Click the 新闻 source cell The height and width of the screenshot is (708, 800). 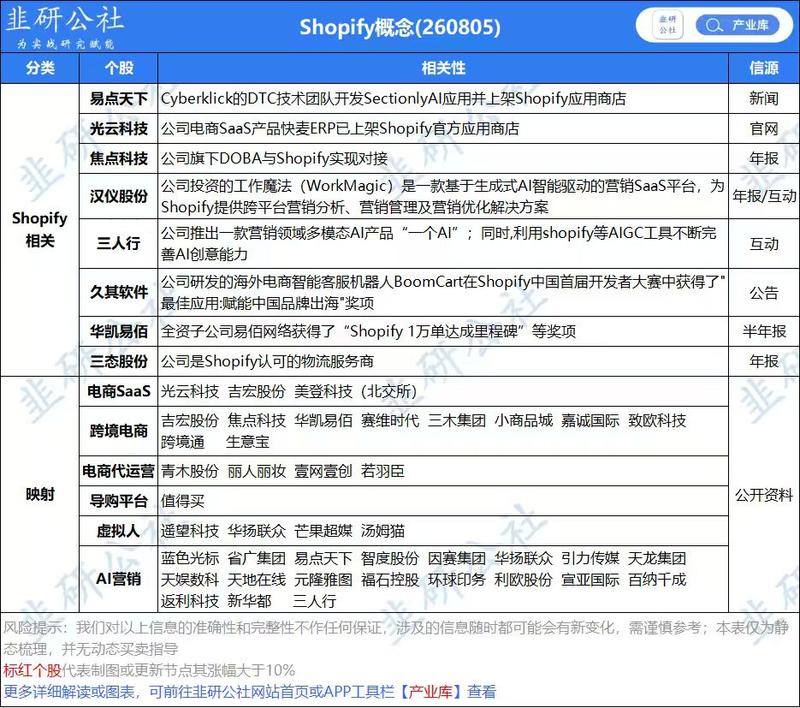pyautogui.click(x=764, y=98)
